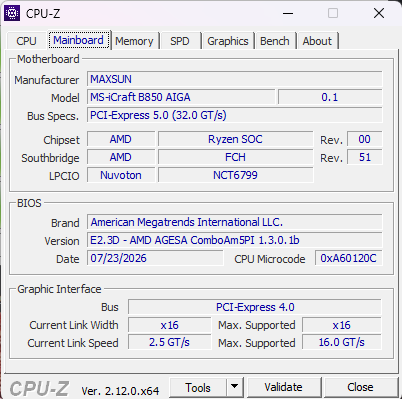The width and height of the screenshot is (402, 399).
Task: Select the Model value MS-iCraft B850 AIGA
Action: pos(181,97)
